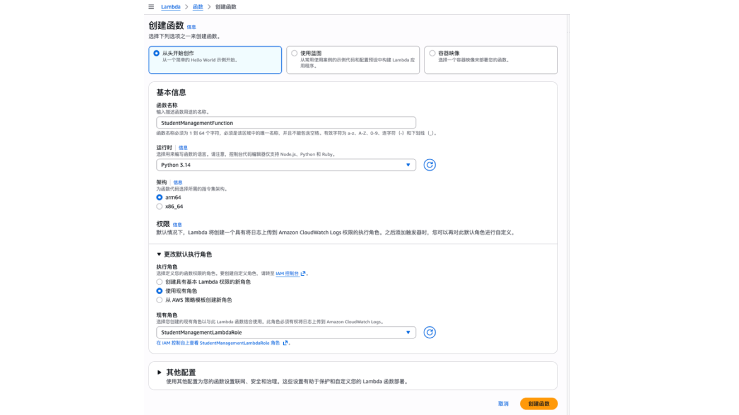Go to Lambda in the breadcrumb
Screen dimensions: 739x415
tap(171, 6)
